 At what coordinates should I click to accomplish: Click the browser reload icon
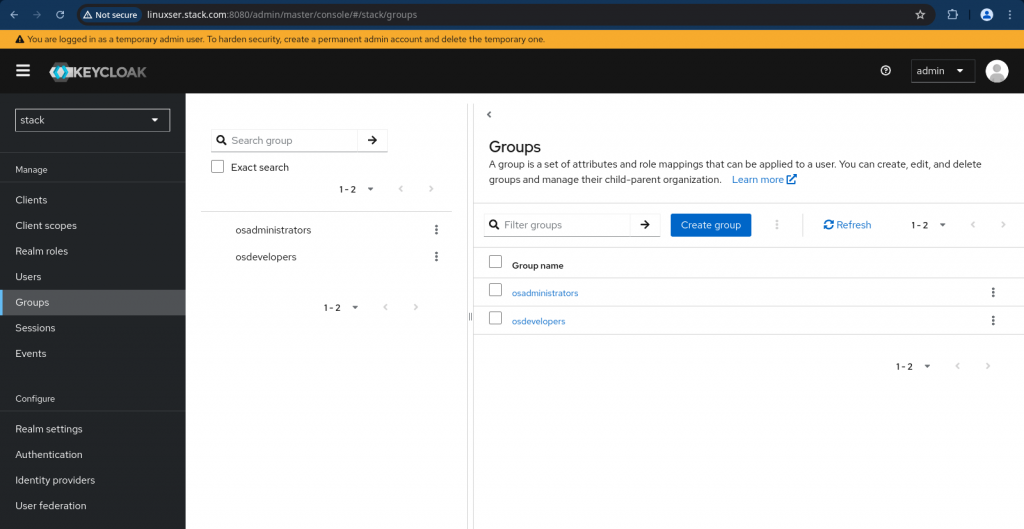coord(60,15)
